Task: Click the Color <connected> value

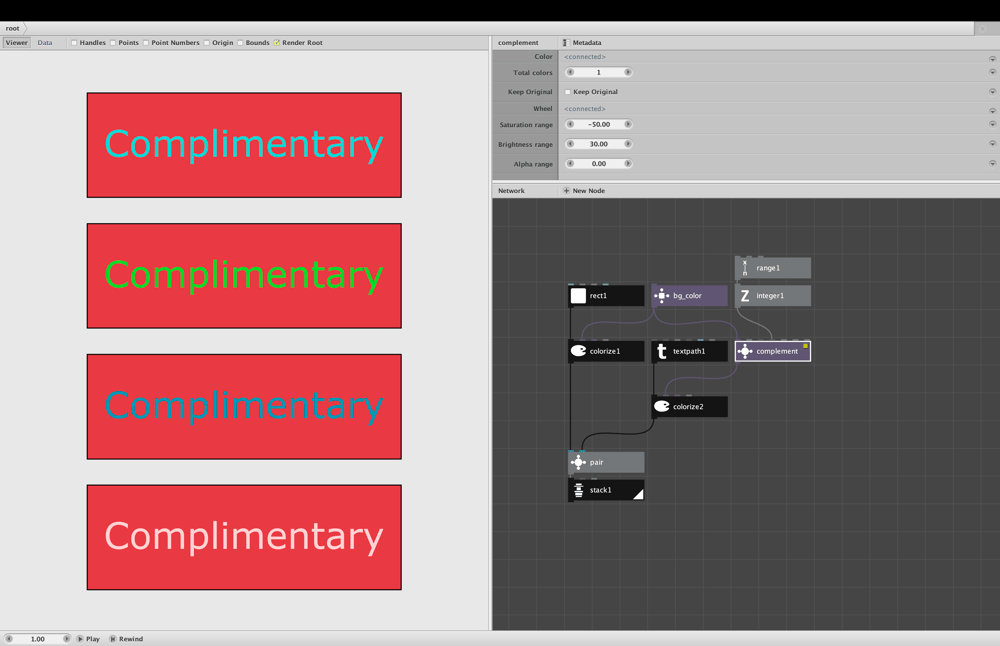Action: (x=585, y=57)
